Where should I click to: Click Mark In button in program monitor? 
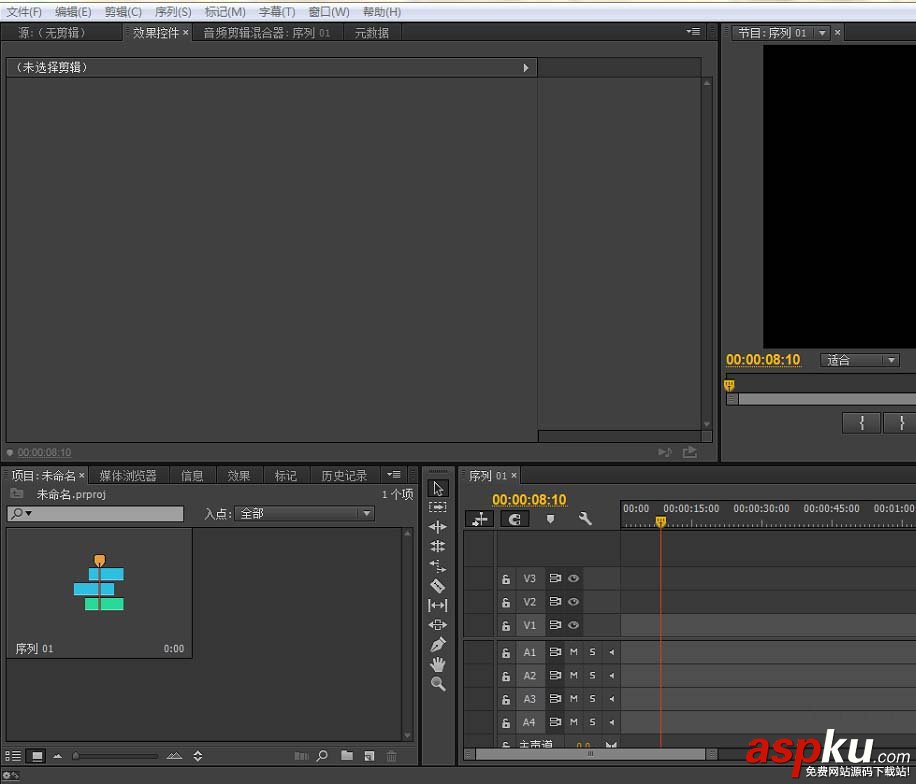point(861,422)
